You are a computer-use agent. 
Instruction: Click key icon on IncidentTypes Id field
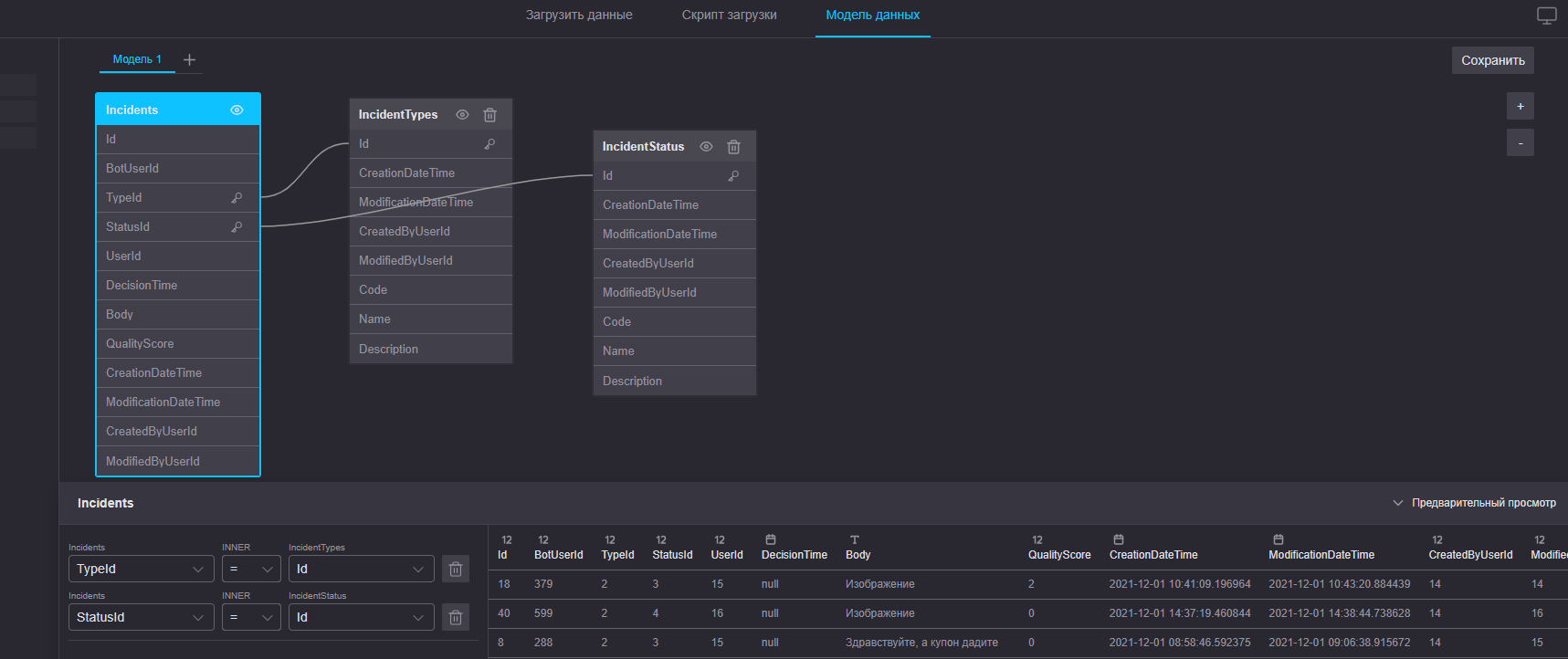[489, 144]
